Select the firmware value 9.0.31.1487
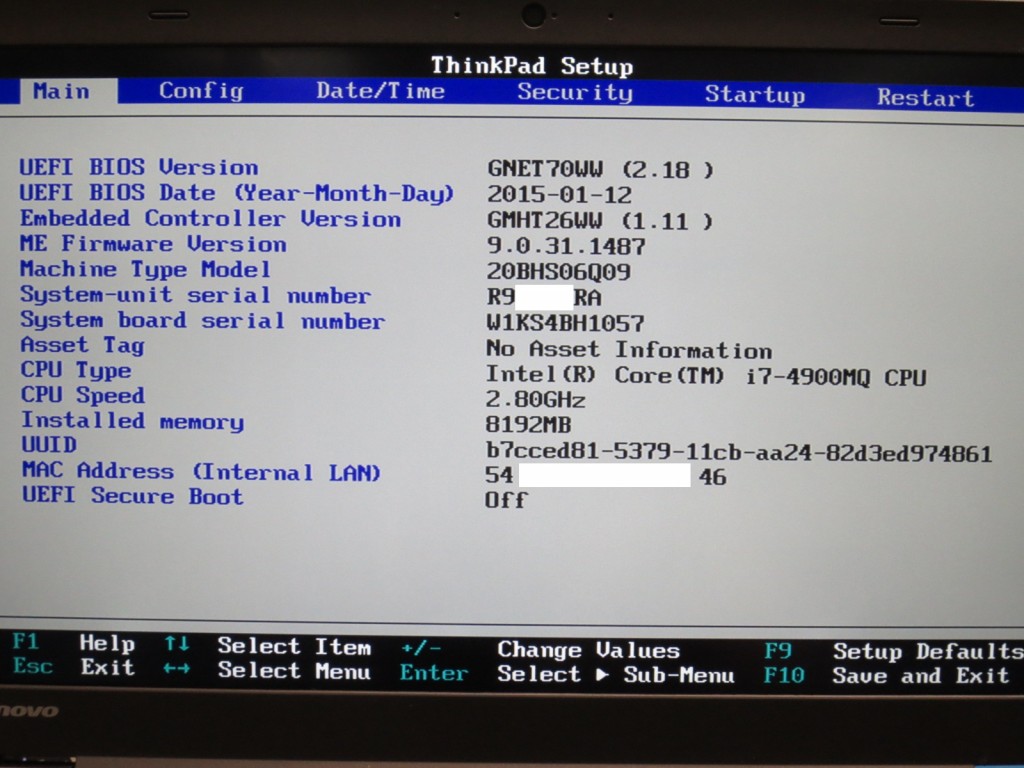Image resolution: width=1024 pixels, height=768 pixels. pyautogui.click(x=566, y=246)
